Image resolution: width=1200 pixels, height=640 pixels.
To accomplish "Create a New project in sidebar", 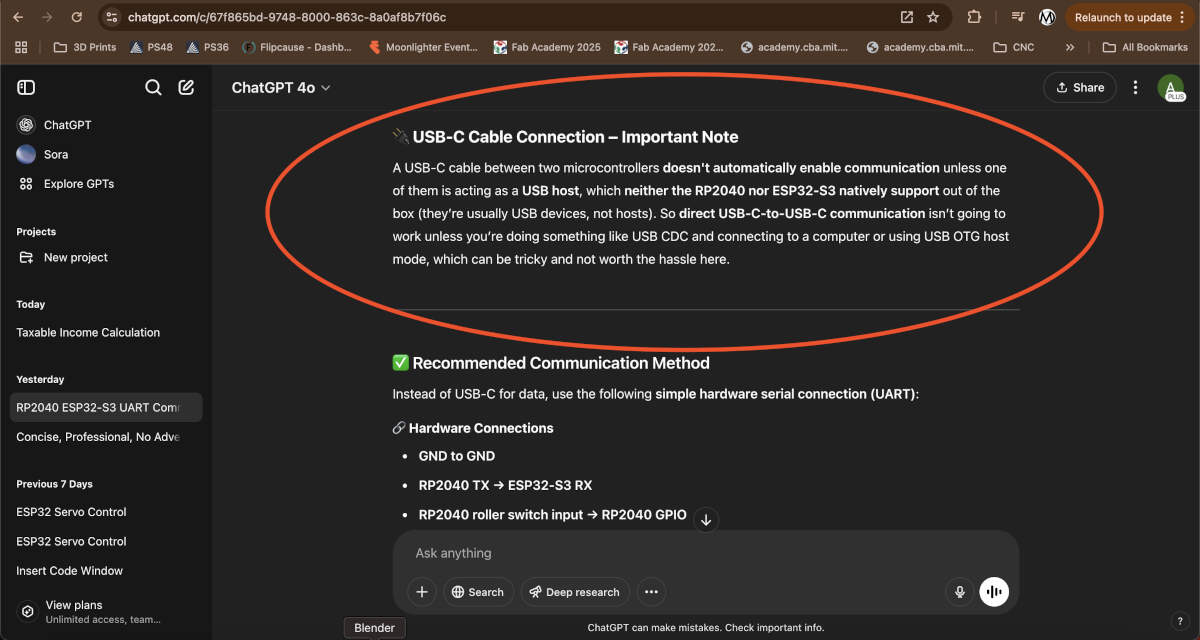I will 106,257.
